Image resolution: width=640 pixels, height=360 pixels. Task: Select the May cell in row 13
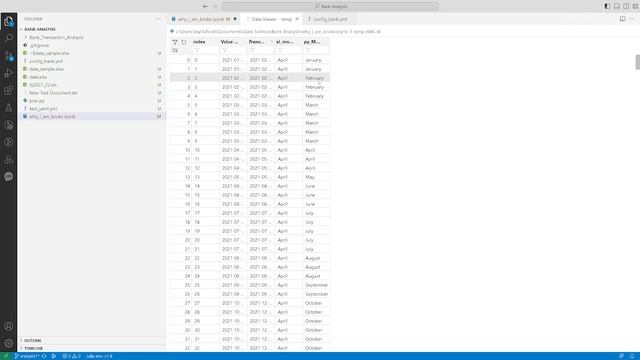coord(316,177)
